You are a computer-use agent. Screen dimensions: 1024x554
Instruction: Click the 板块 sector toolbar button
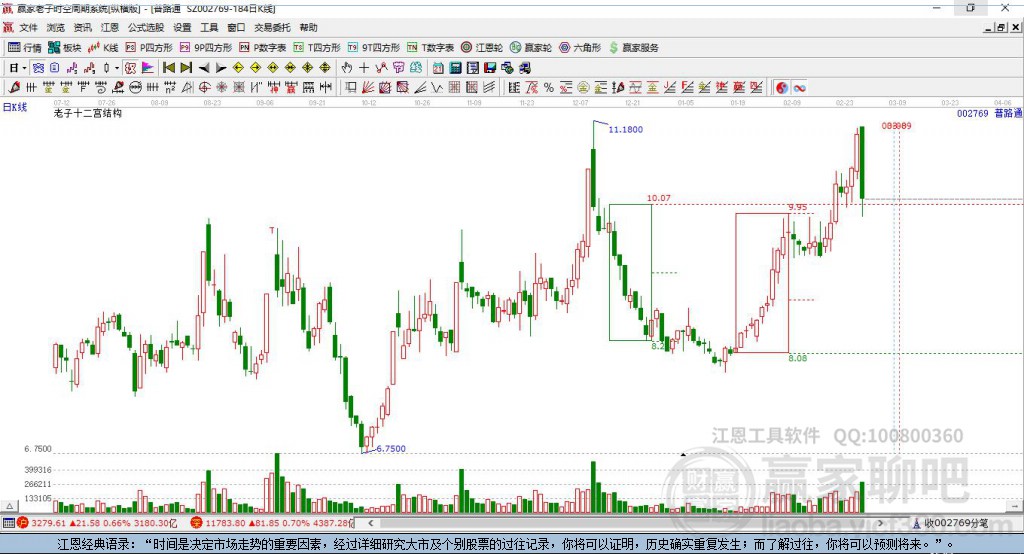(65, 48)
